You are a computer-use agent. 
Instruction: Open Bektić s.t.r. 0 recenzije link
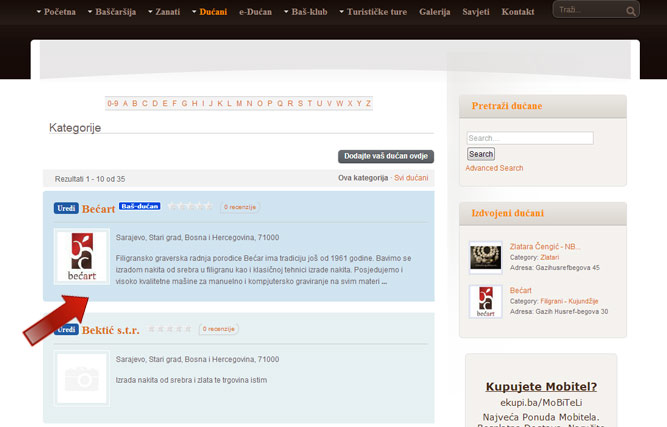pyautogui.click(x=219, y=329)
